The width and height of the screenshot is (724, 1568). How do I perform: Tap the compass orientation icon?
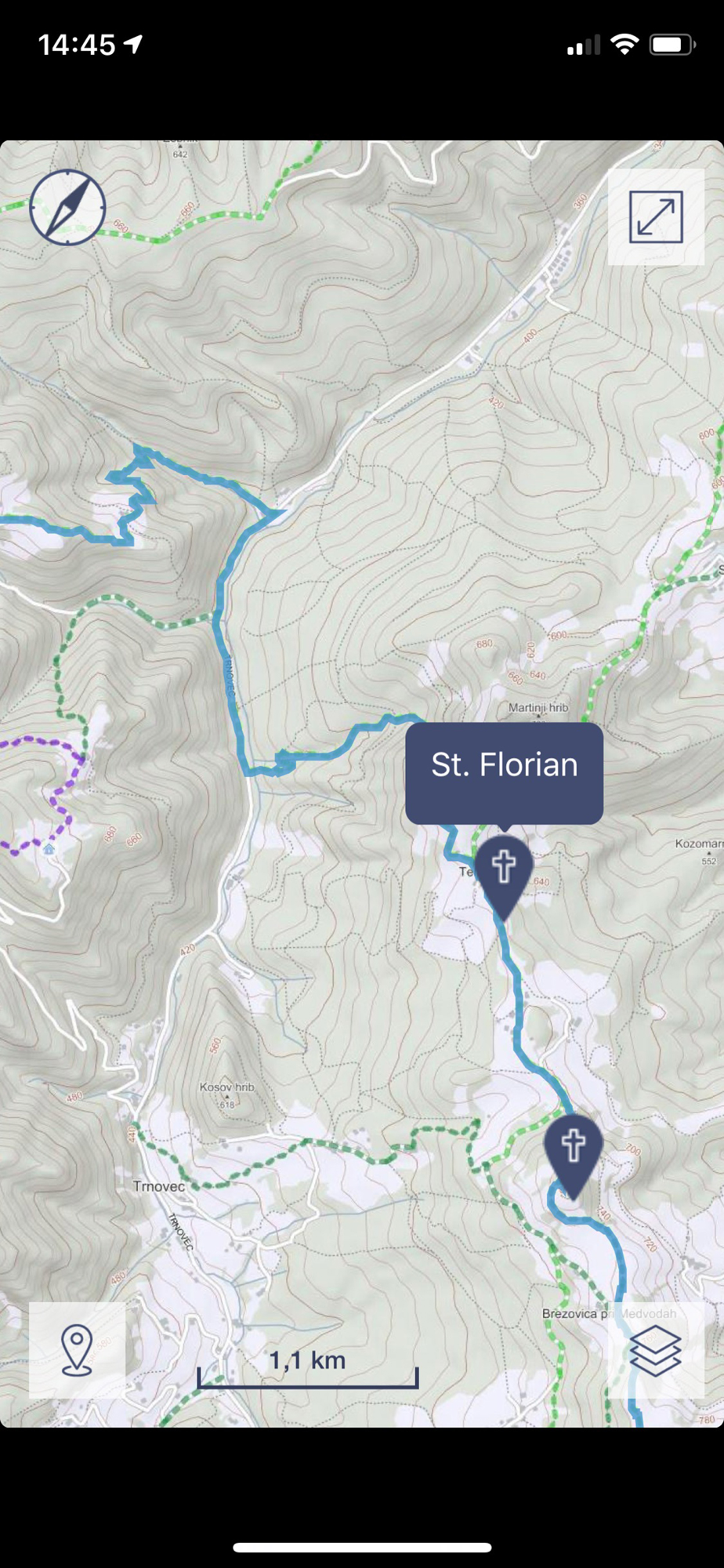coord(67,208)
